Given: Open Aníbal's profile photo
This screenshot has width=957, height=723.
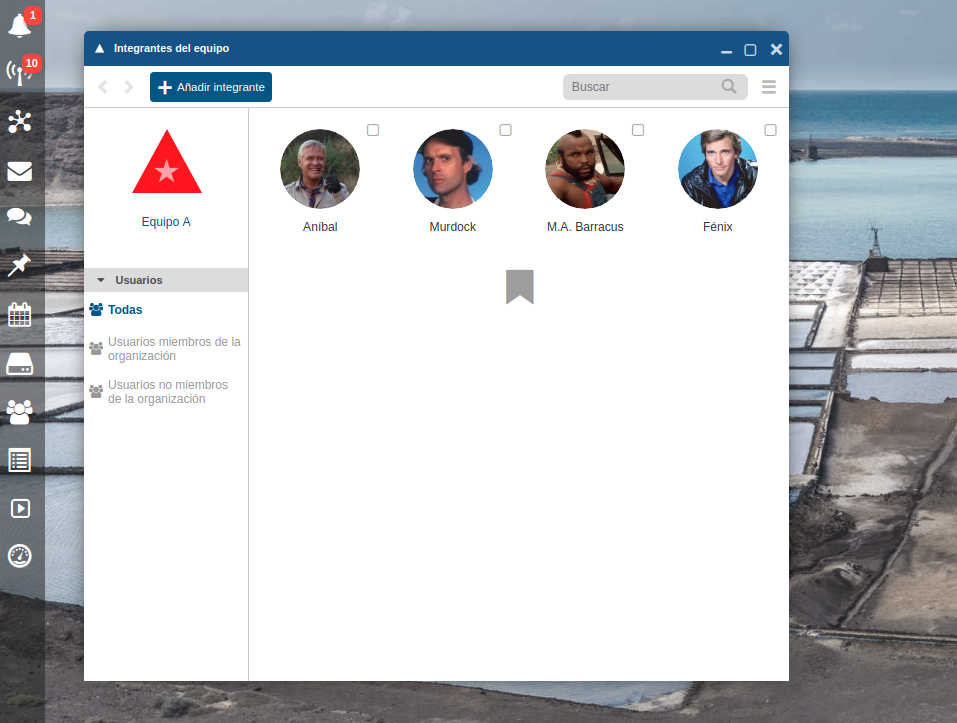Looking at the screenshot, I should pyautogui.click(x=320, y=168).
